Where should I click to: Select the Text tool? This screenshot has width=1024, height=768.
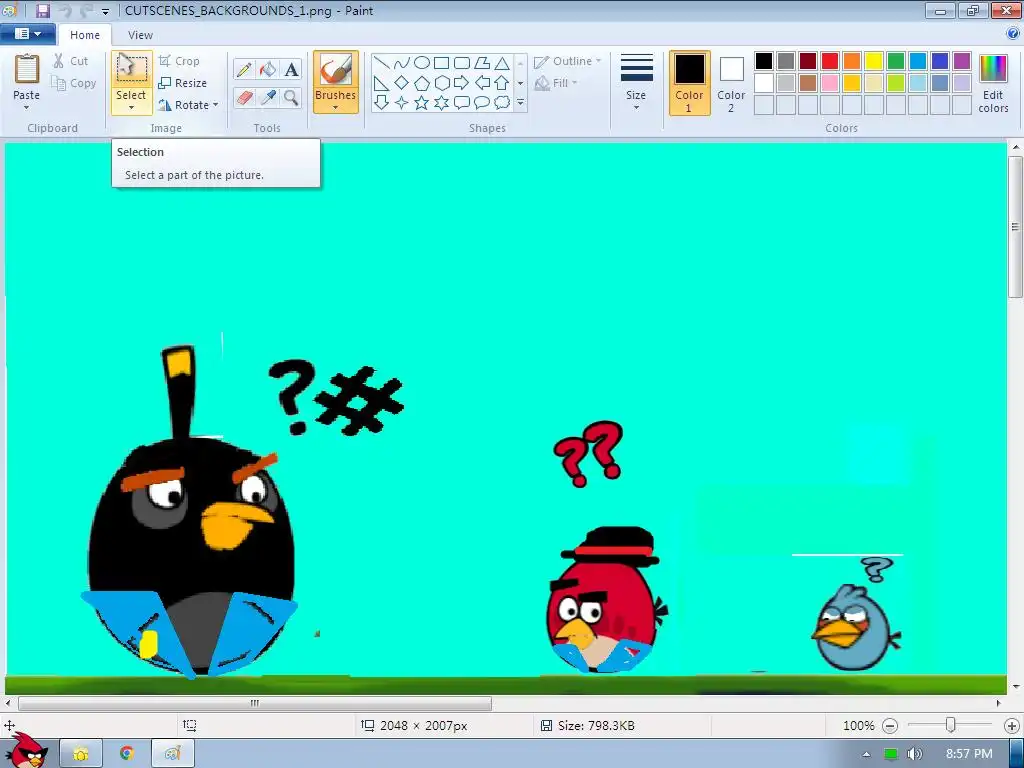(291, 69)
